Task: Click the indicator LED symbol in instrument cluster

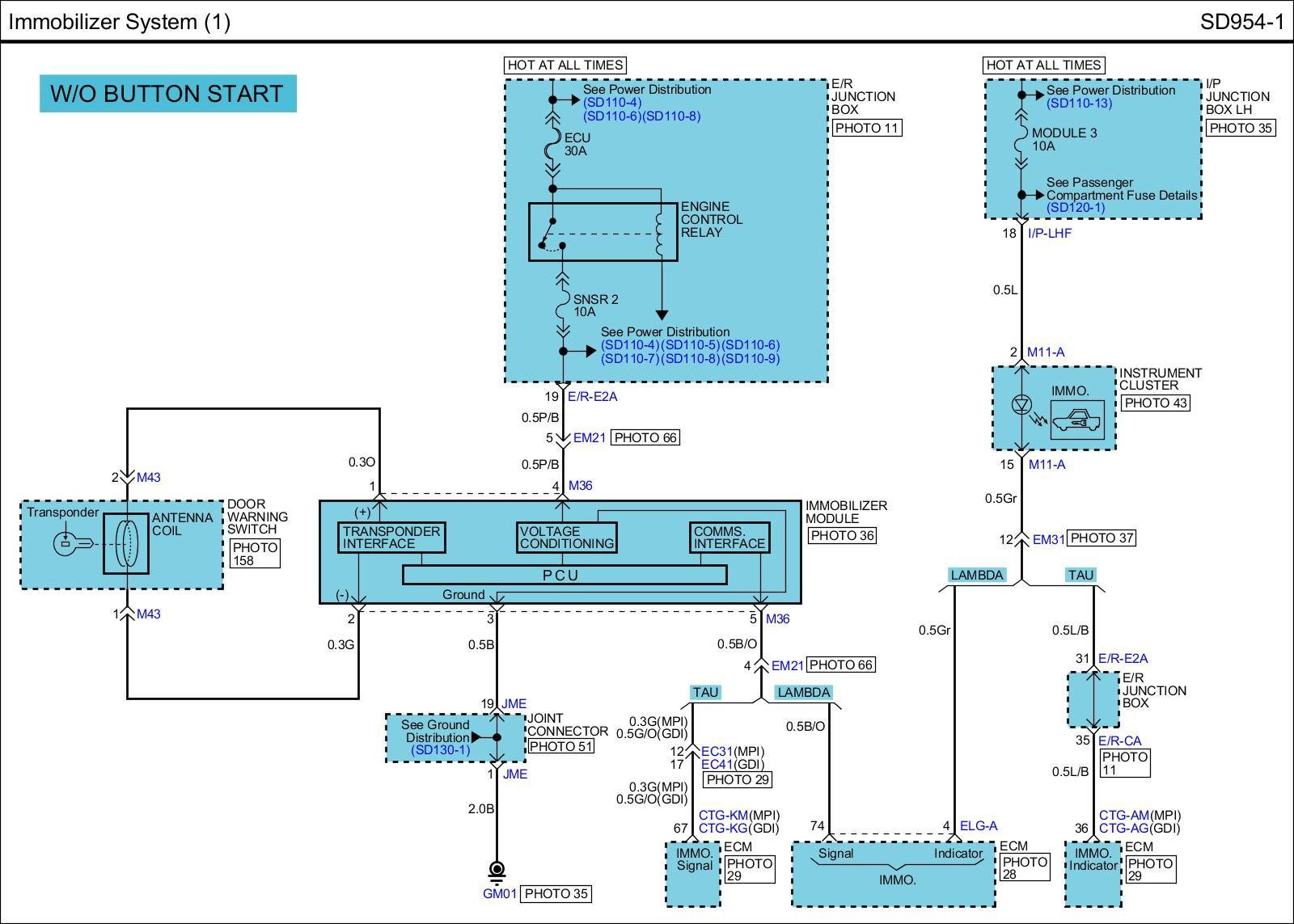Action: coord(1022,404)
